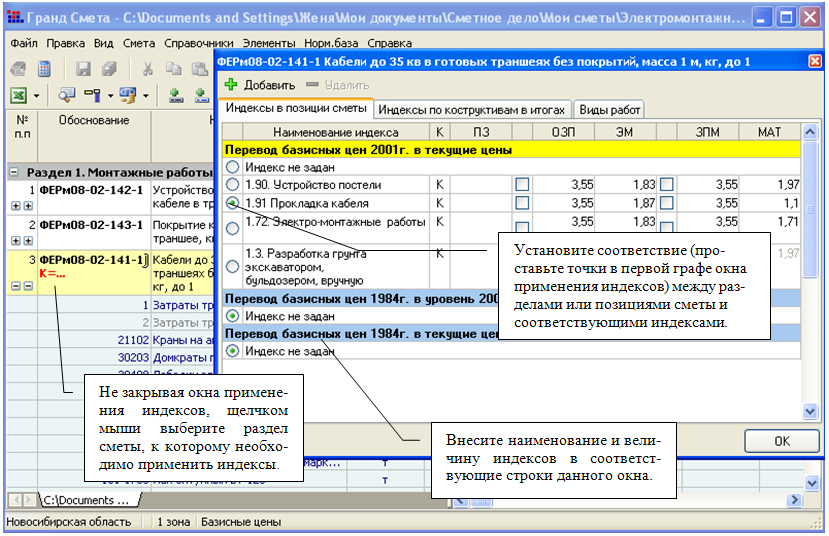Image resolution: width=829 pixels, height=536 pixels.
Task: Click the C:\Documents document tab
Action: [x=86, y=500]
